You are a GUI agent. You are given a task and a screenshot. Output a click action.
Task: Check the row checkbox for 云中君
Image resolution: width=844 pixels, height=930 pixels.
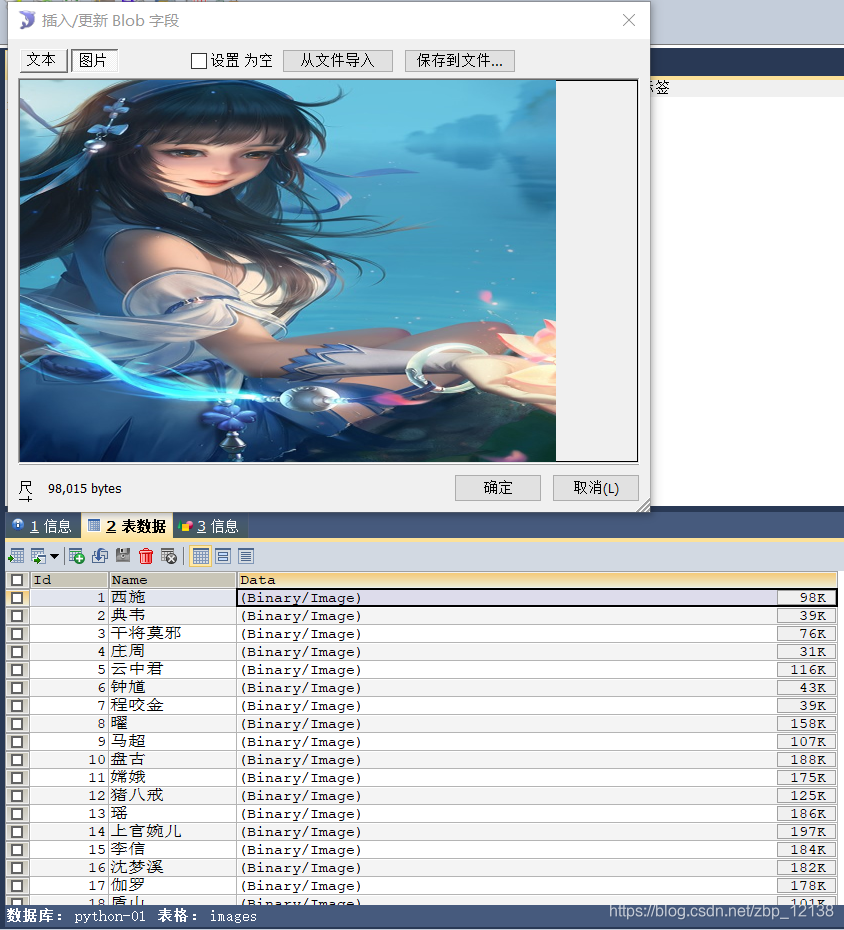pyautogui.click(x=17, y=670)
